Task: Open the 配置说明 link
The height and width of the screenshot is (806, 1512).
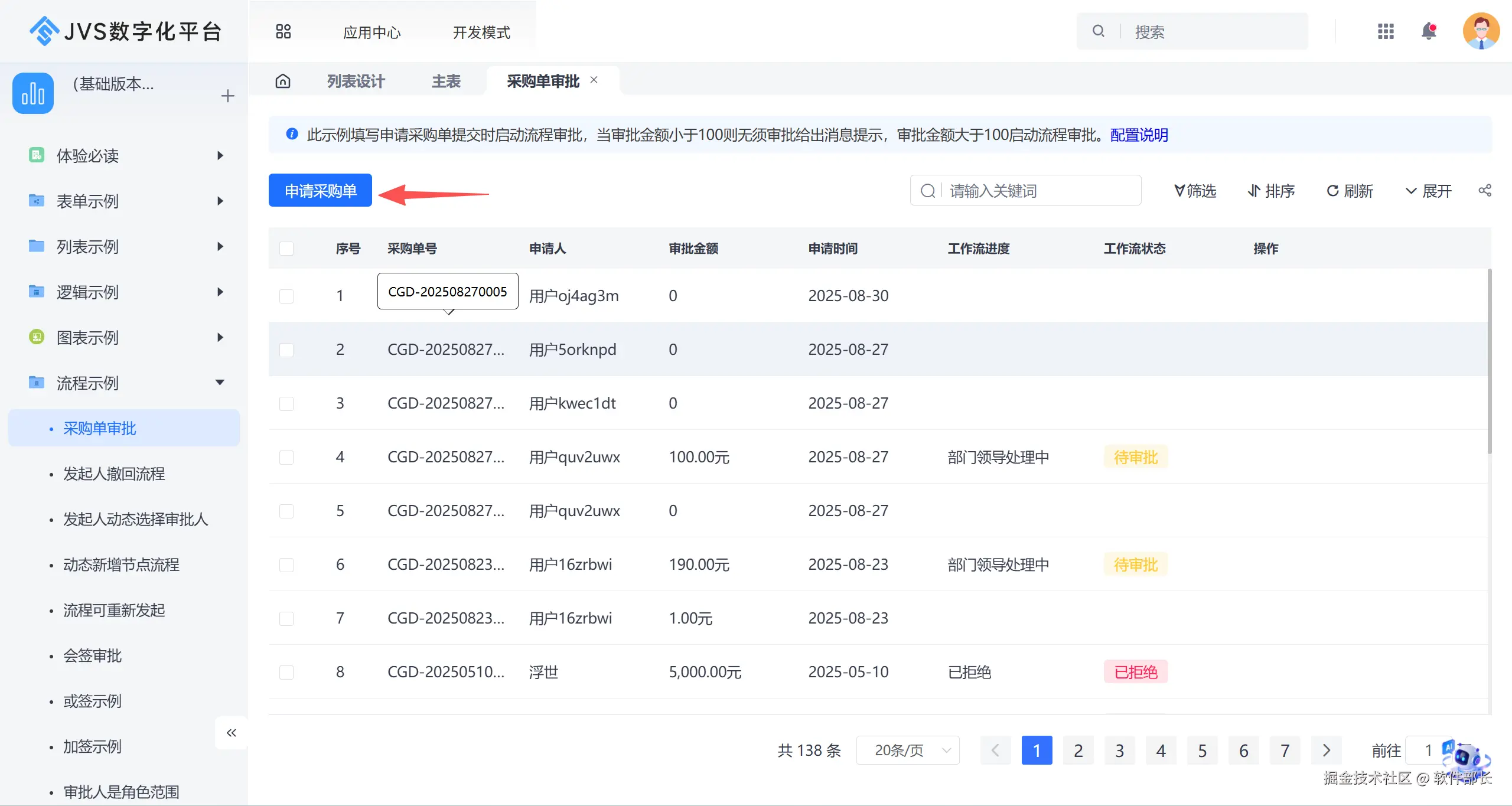Action: point(1139,135)
